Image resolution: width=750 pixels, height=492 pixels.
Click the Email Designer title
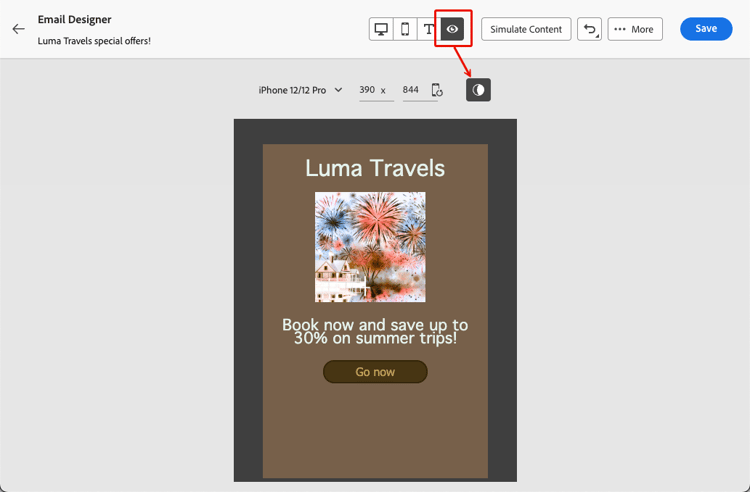75,20
